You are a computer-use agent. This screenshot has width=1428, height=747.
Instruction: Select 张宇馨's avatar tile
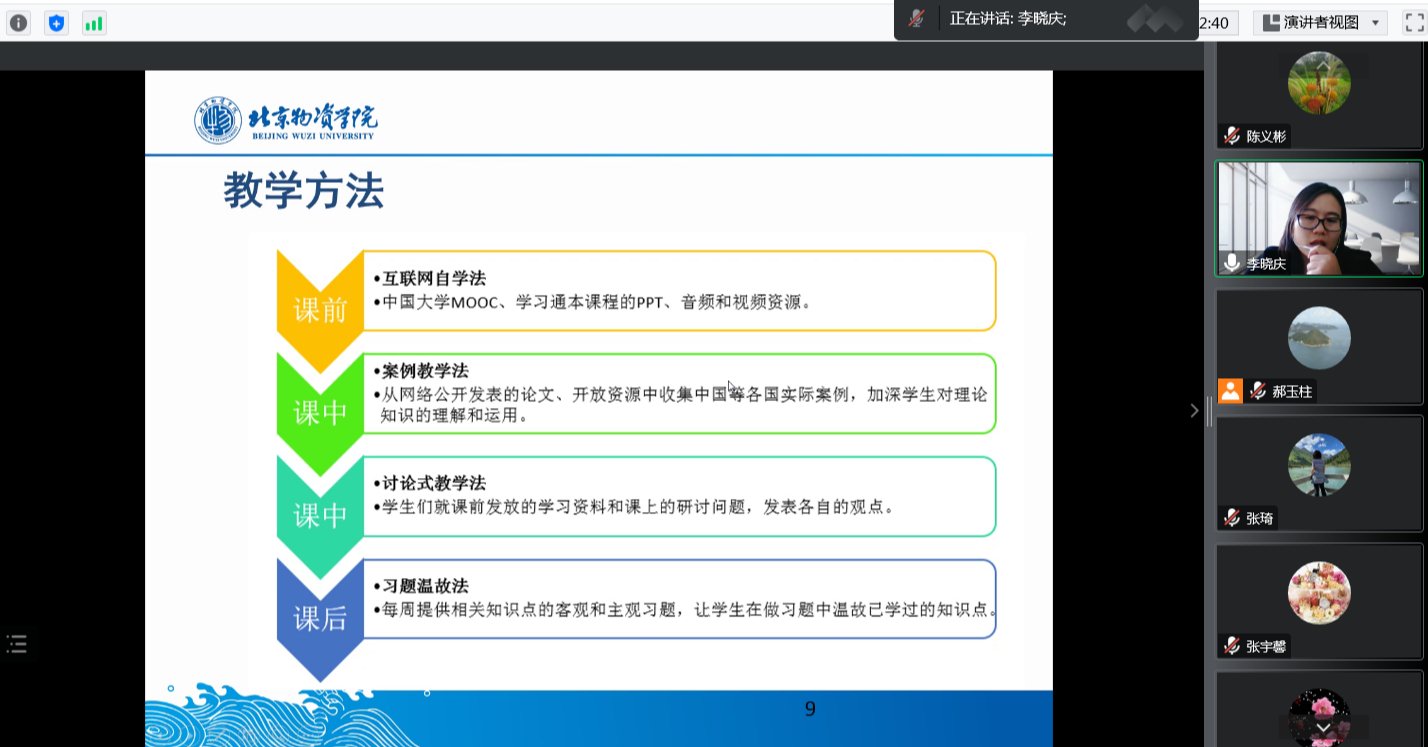point(1319,601)
